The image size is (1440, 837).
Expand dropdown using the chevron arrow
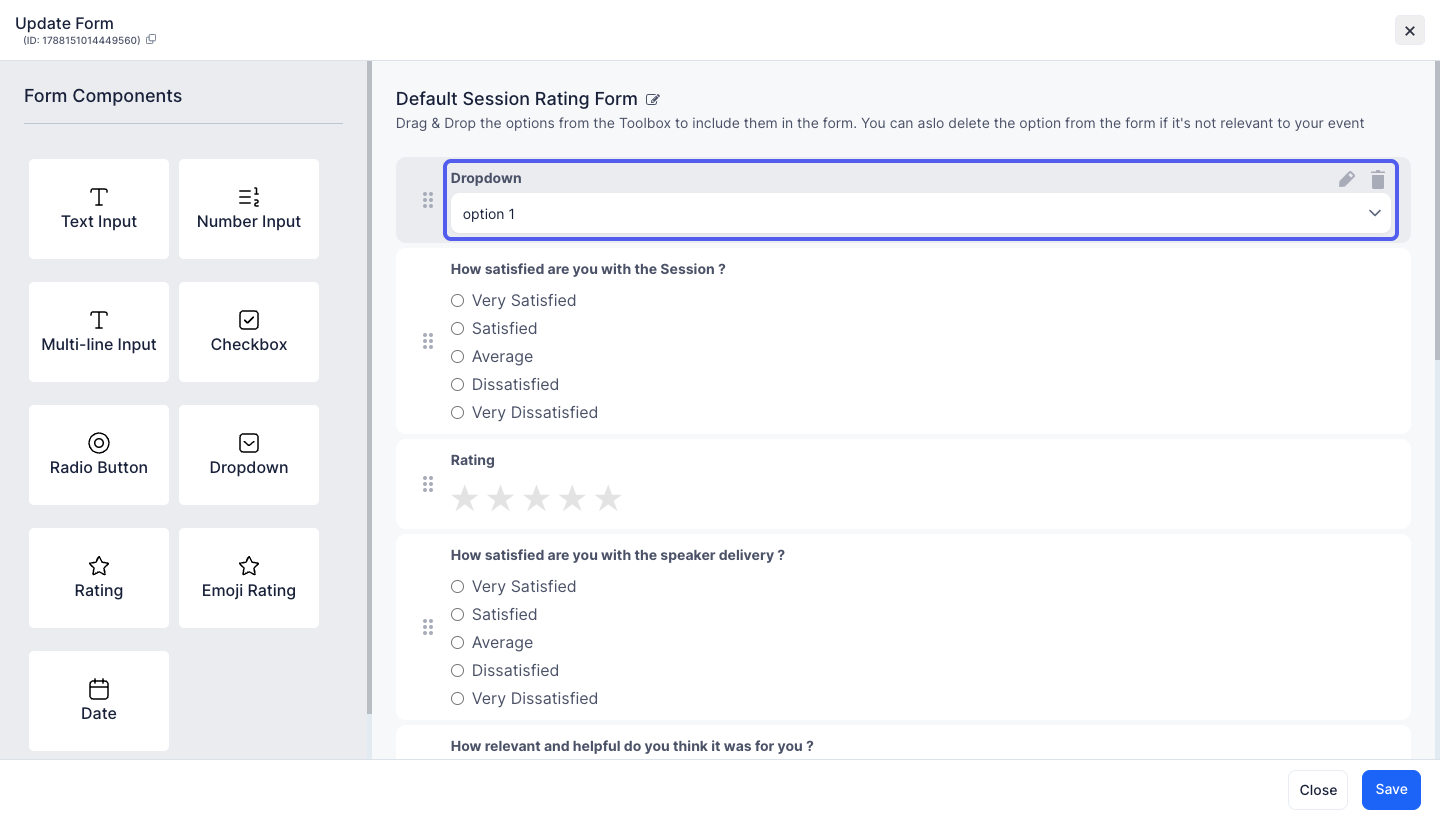(x=1375, y=213)
